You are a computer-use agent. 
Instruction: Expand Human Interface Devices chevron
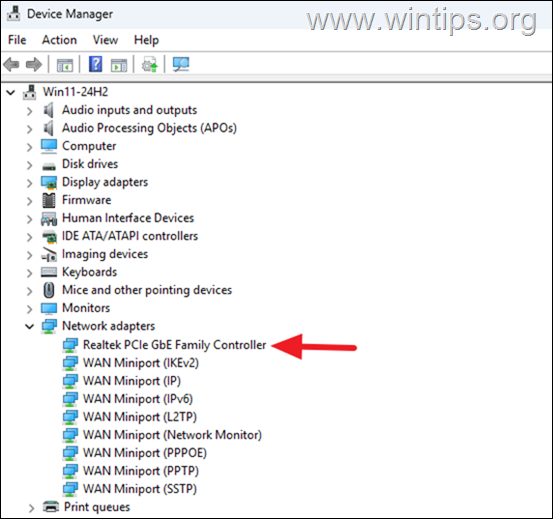point(30,219)
